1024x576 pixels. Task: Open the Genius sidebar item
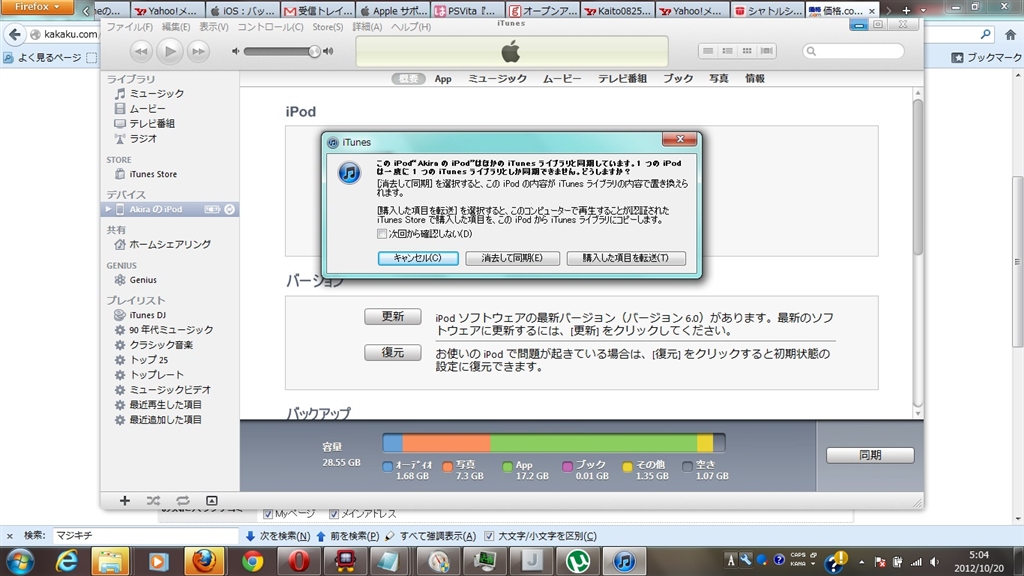[x=142, y=280]
